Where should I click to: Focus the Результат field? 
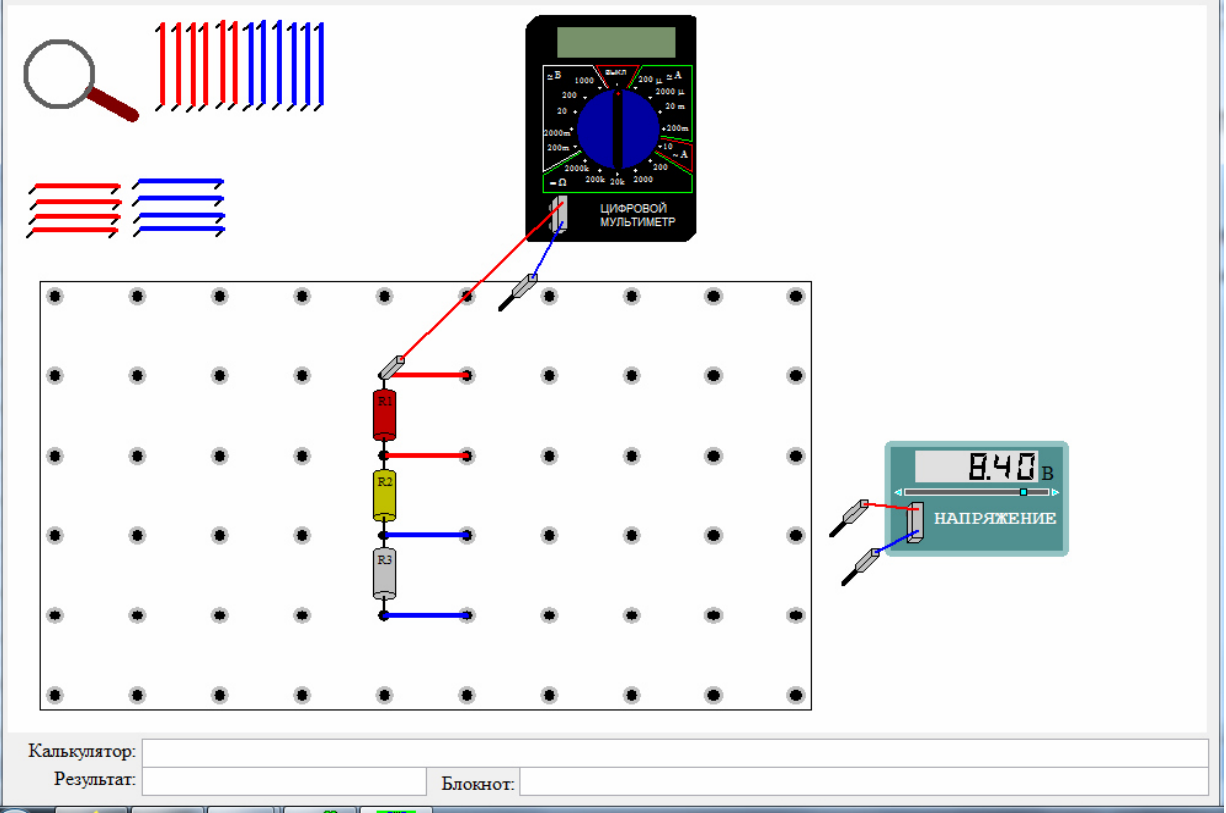click(285, 781)
